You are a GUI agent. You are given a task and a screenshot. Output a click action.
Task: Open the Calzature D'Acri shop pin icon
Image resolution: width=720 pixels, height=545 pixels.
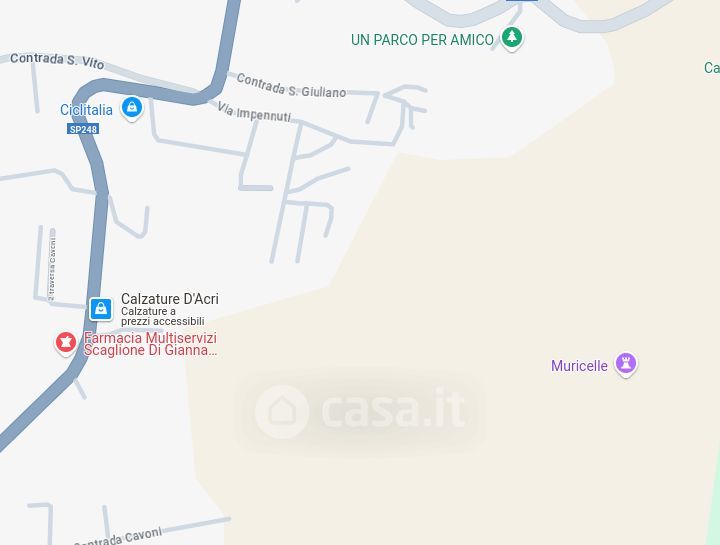pos(101,309)
